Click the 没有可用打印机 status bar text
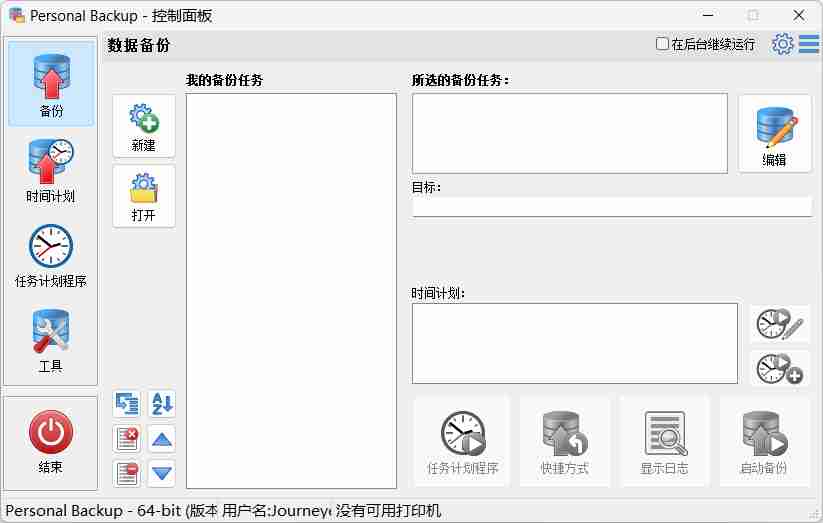This screenshot has height=523, width=823. click(388, 510)
